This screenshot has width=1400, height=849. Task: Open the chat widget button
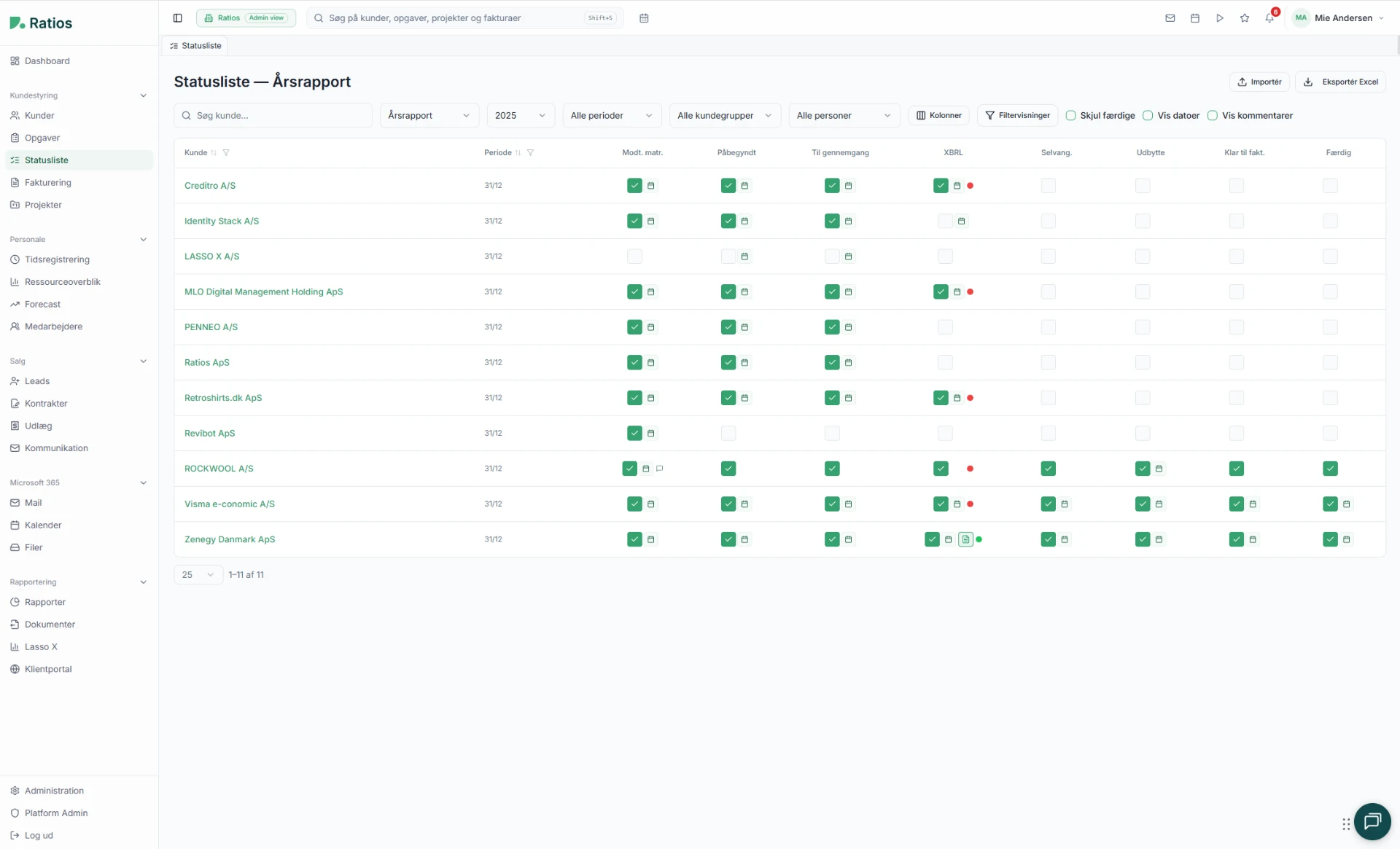(x=1372, y=822)
